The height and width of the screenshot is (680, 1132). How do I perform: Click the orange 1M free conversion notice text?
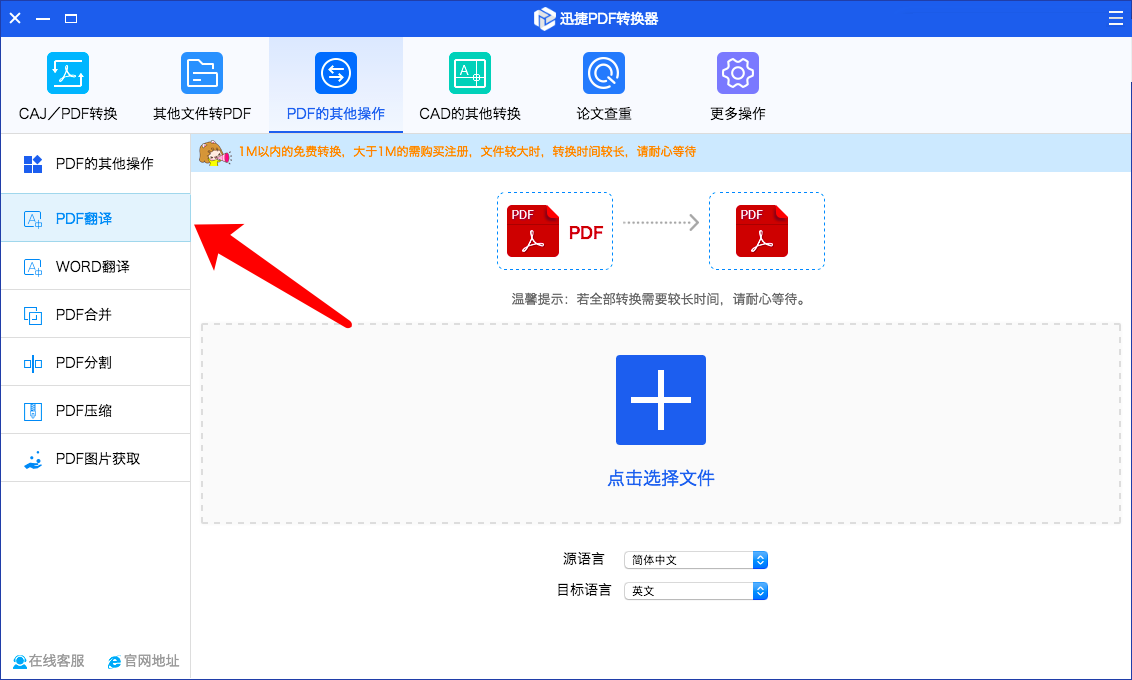tap(467, 152)
